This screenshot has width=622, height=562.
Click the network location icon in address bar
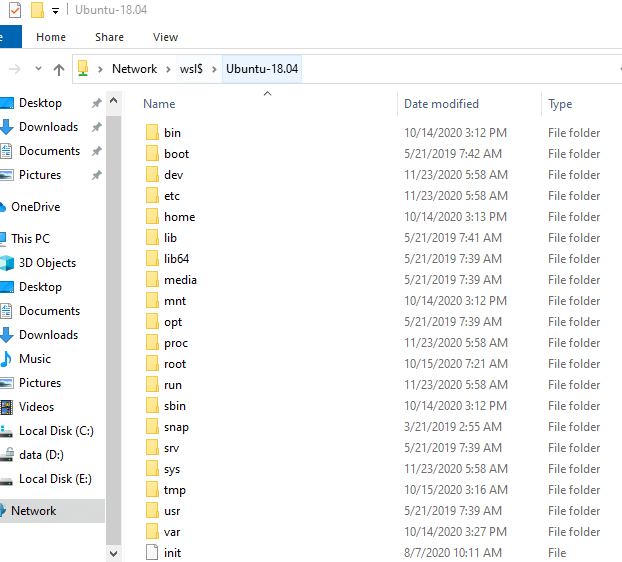click(x=83, y=68)
